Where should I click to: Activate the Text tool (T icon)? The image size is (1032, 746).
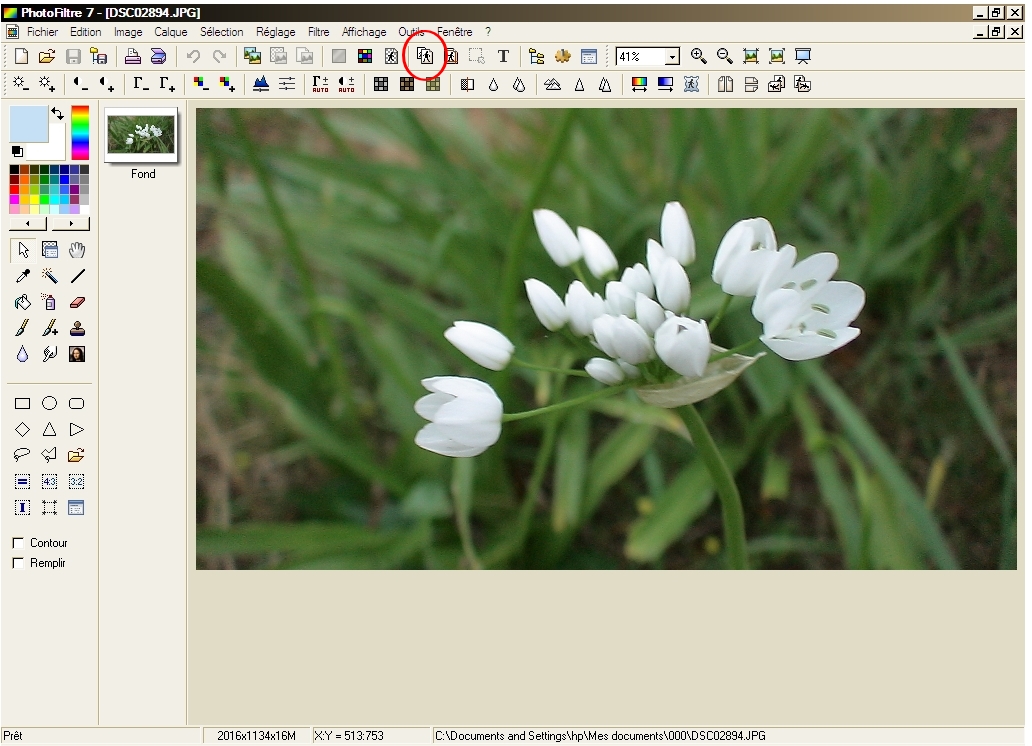point(503,57)
